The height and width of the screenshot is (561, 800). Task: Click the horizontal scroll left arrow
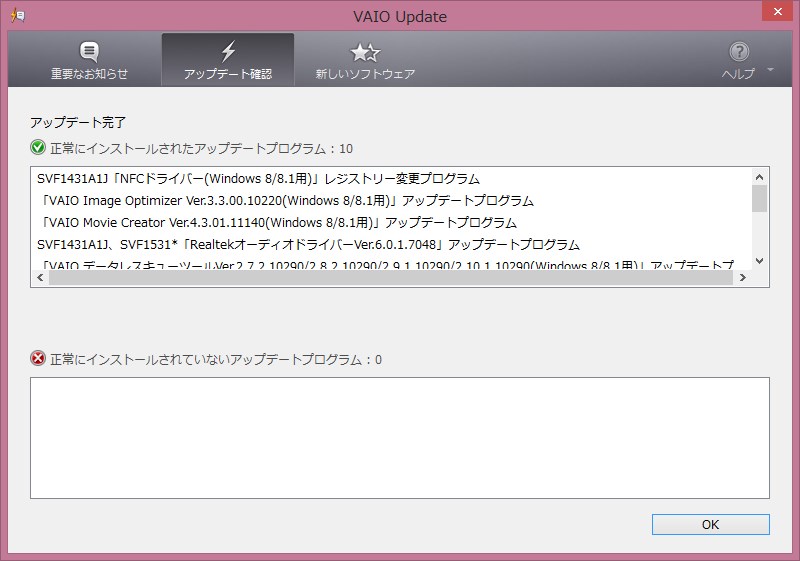coord(40,277)
